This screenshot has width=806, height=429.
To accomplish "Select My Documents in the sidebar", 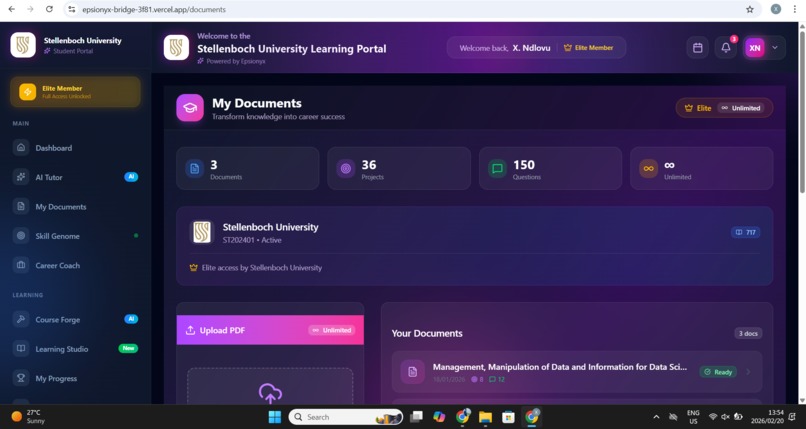I will 75,207.
